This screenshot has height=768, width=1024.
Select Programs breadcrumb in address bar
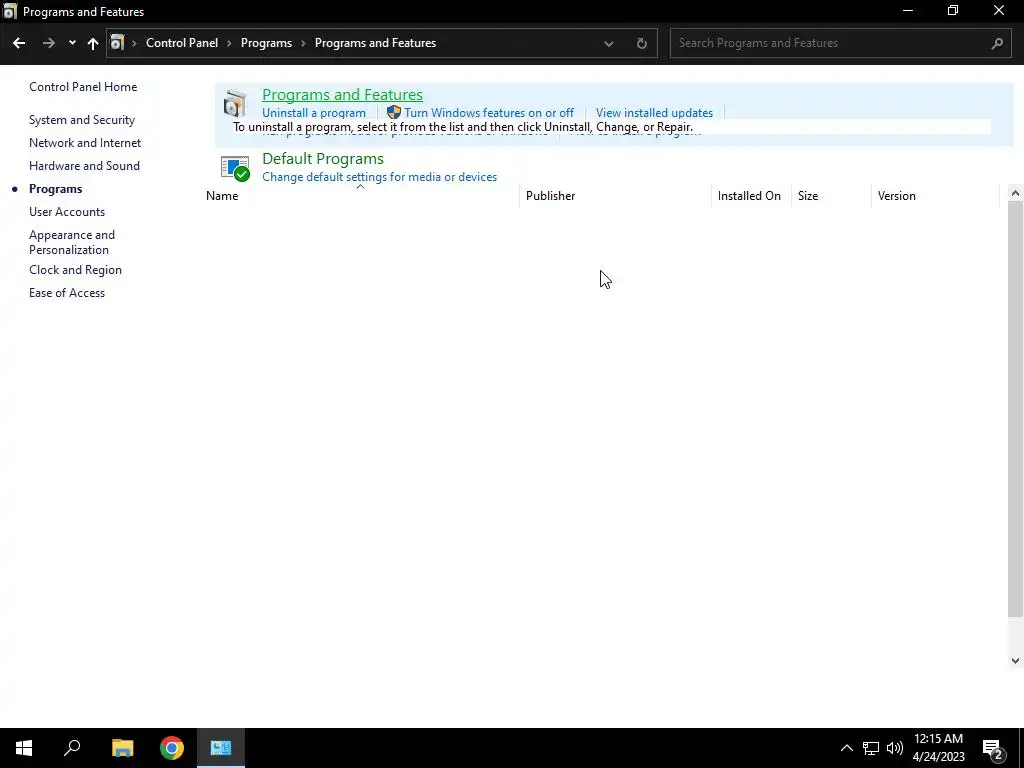pyautogui.click(x=266, y=43)
